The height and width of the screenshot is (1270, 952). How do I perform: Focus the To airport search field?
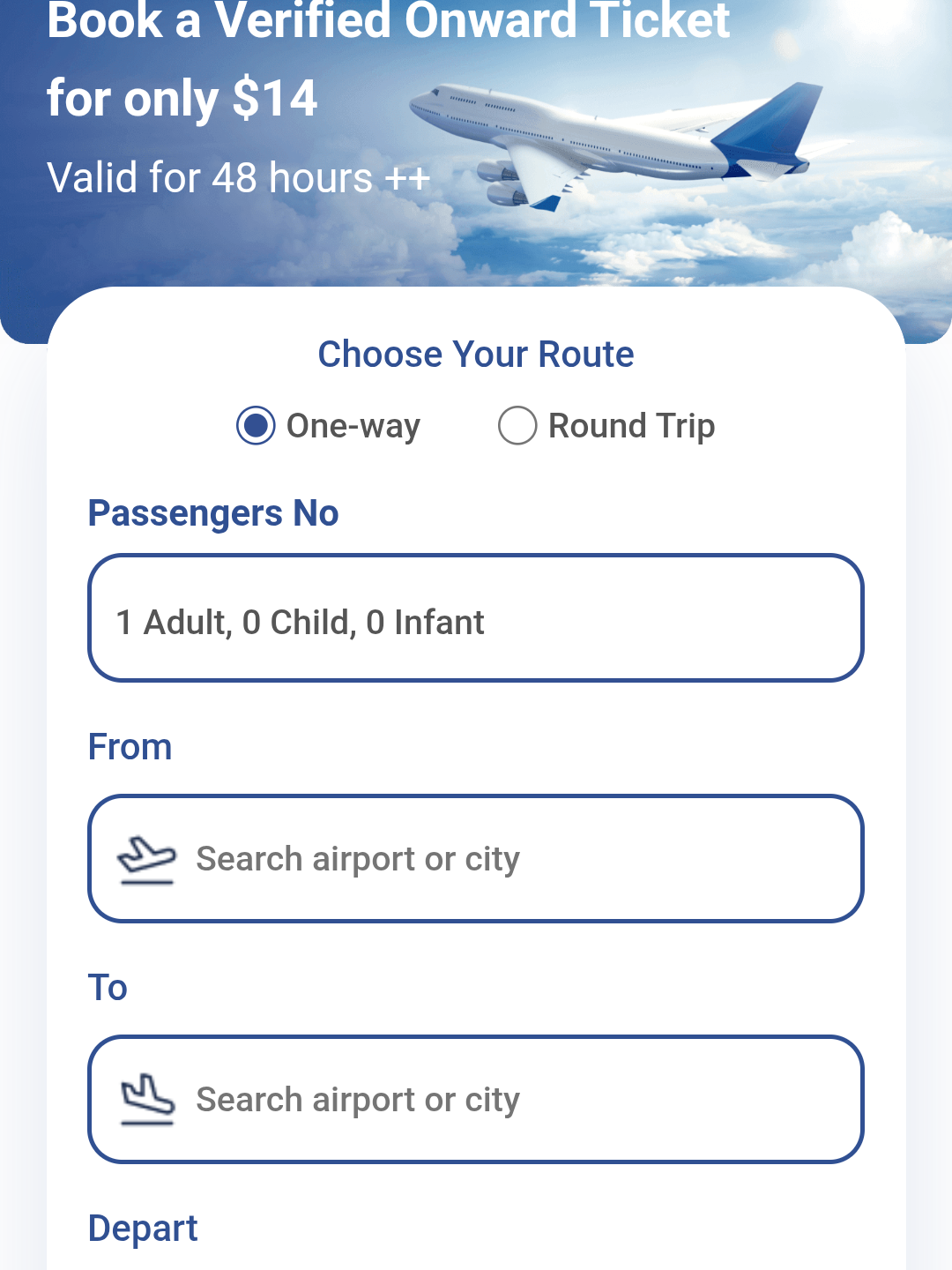pyautogui.click(x=511, y=1100)
